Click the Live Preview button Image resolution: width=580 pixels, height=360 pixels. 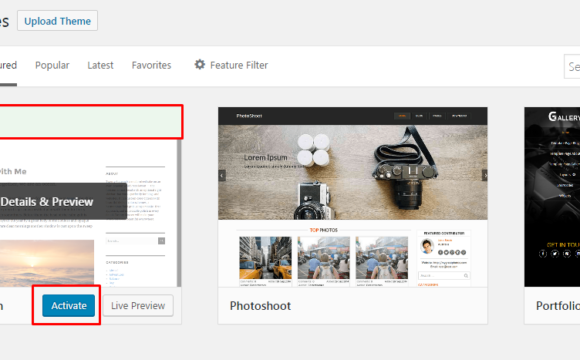(138, 306)
